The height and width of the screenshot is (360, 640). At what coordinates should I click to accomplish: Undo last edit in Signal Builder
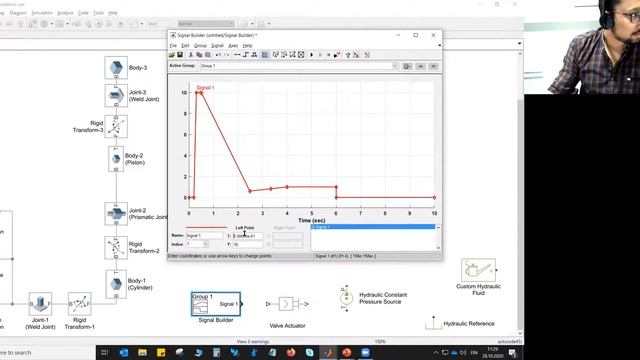pos(218,55)
